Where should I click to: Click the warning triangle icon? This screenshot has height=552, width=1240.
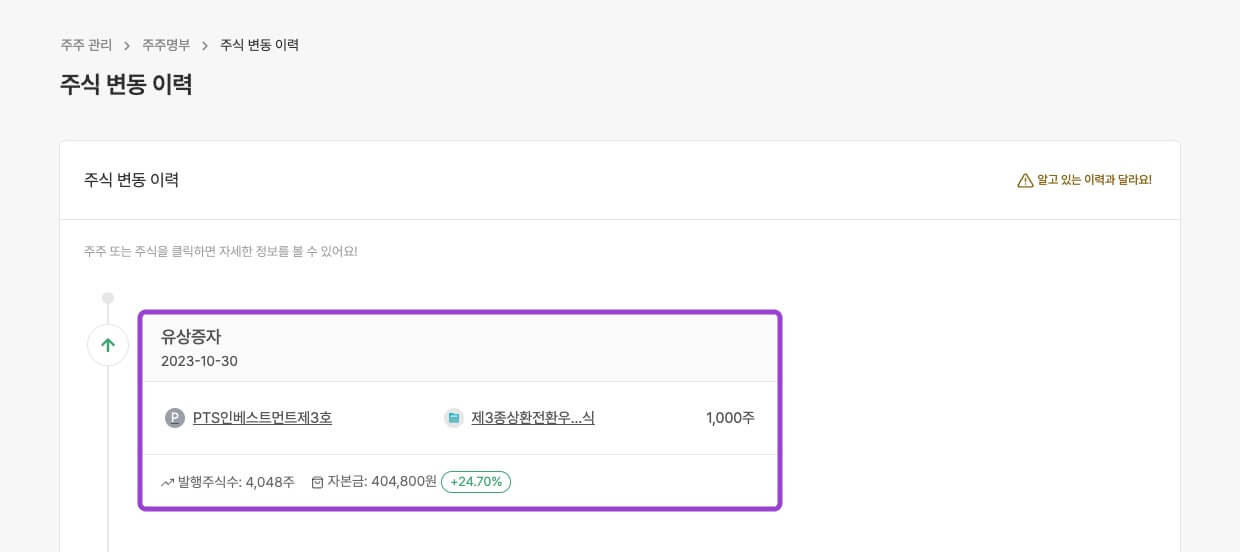(x=1024, y=180)
